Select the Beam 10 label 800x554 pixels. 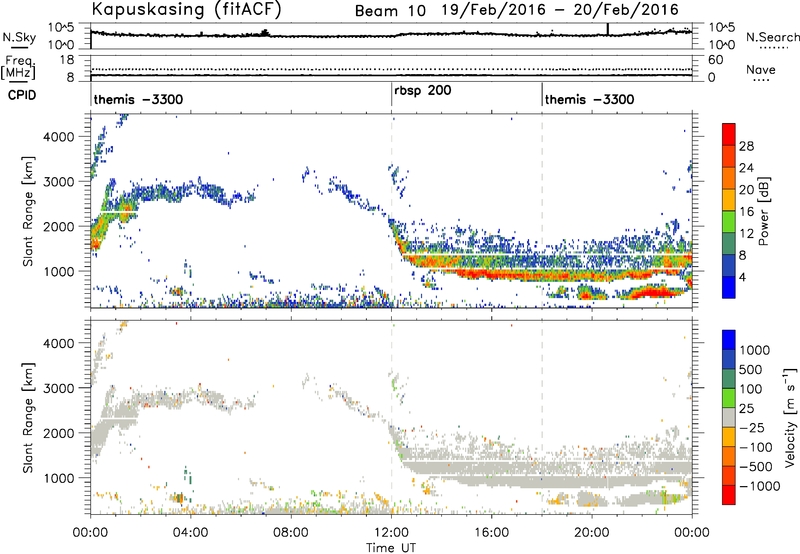click(x=390, y=11)
